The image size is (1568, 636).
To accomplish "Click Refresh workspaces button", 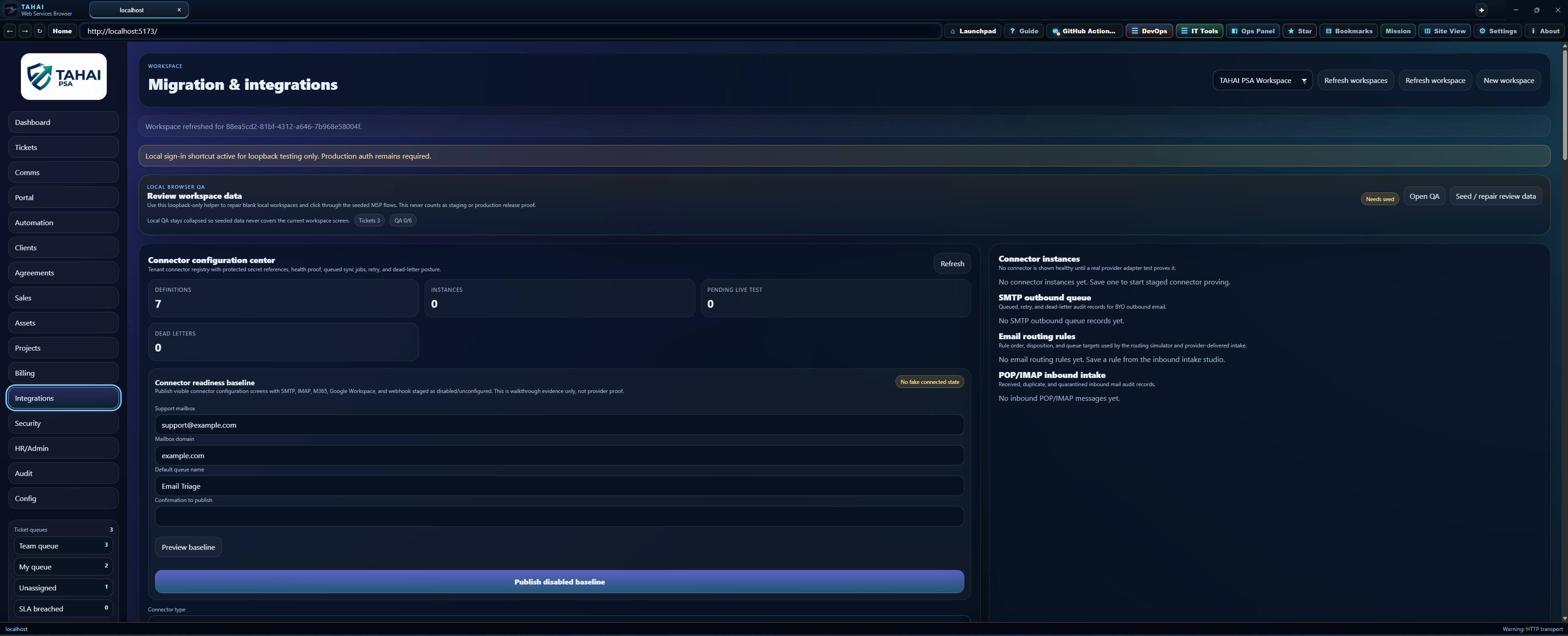I will [1356, 80].
